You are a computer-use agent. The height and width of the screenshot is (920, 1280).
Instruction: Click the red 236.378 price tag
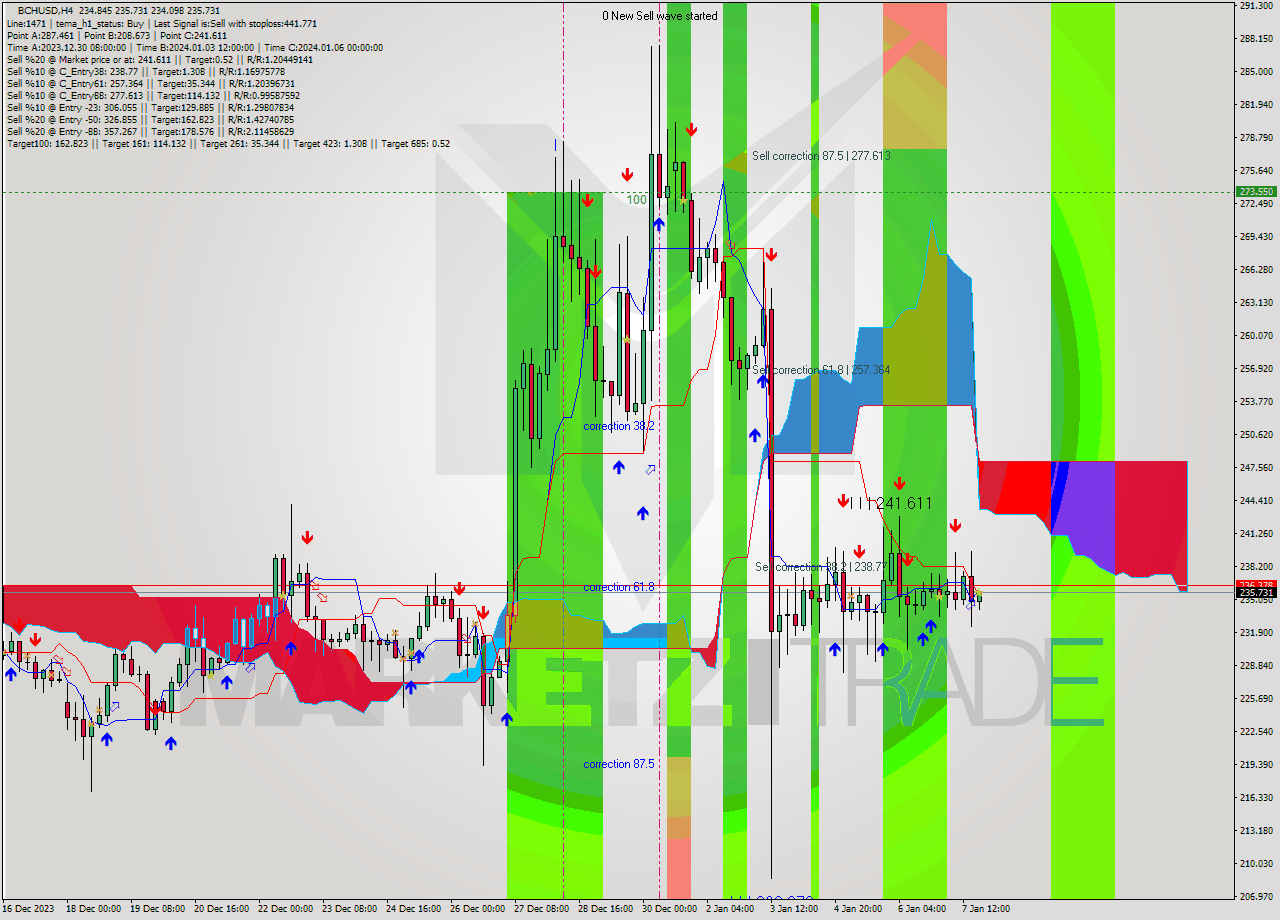click(x=1256, y=585)
